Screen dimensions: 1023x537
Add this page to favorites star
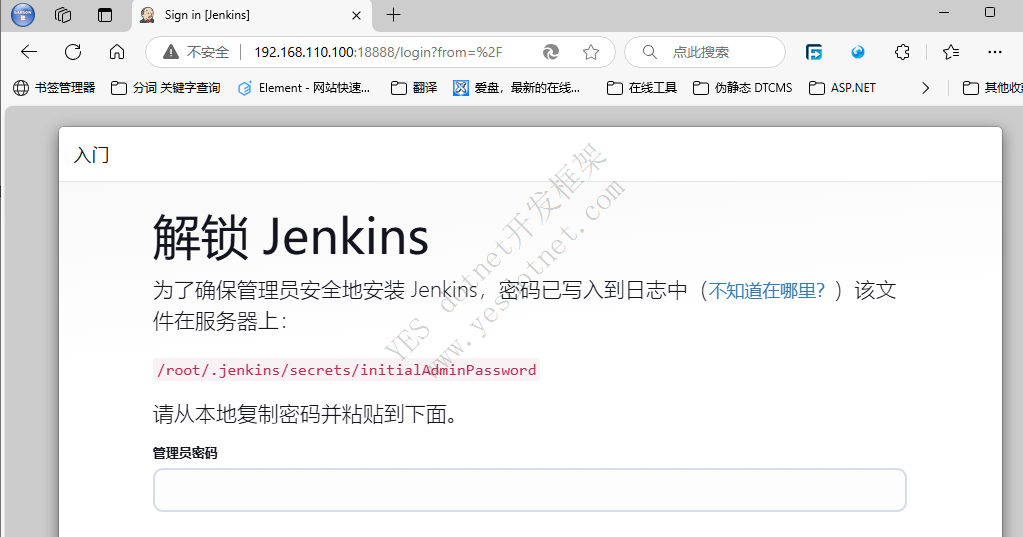tap(591, 52)
